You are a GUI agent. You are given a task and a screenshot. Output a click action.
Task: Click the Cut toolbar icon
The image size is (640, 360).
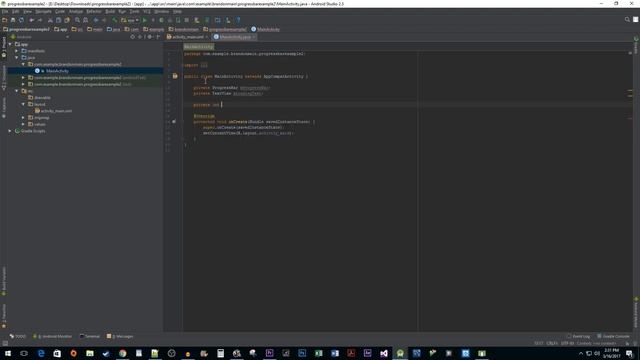[50, 20]
